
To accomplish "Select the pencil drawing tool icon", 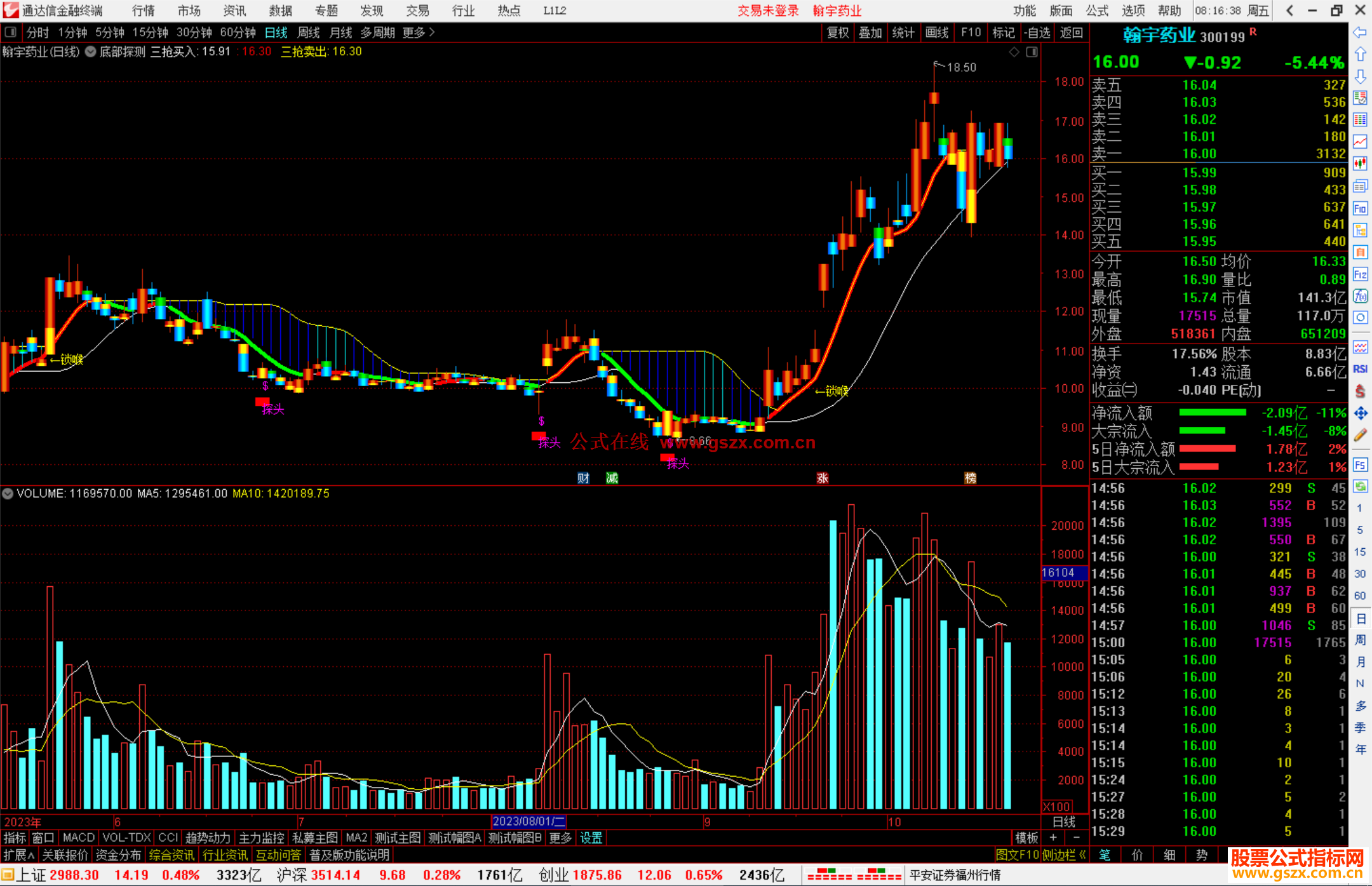I will pos(1360,435).
